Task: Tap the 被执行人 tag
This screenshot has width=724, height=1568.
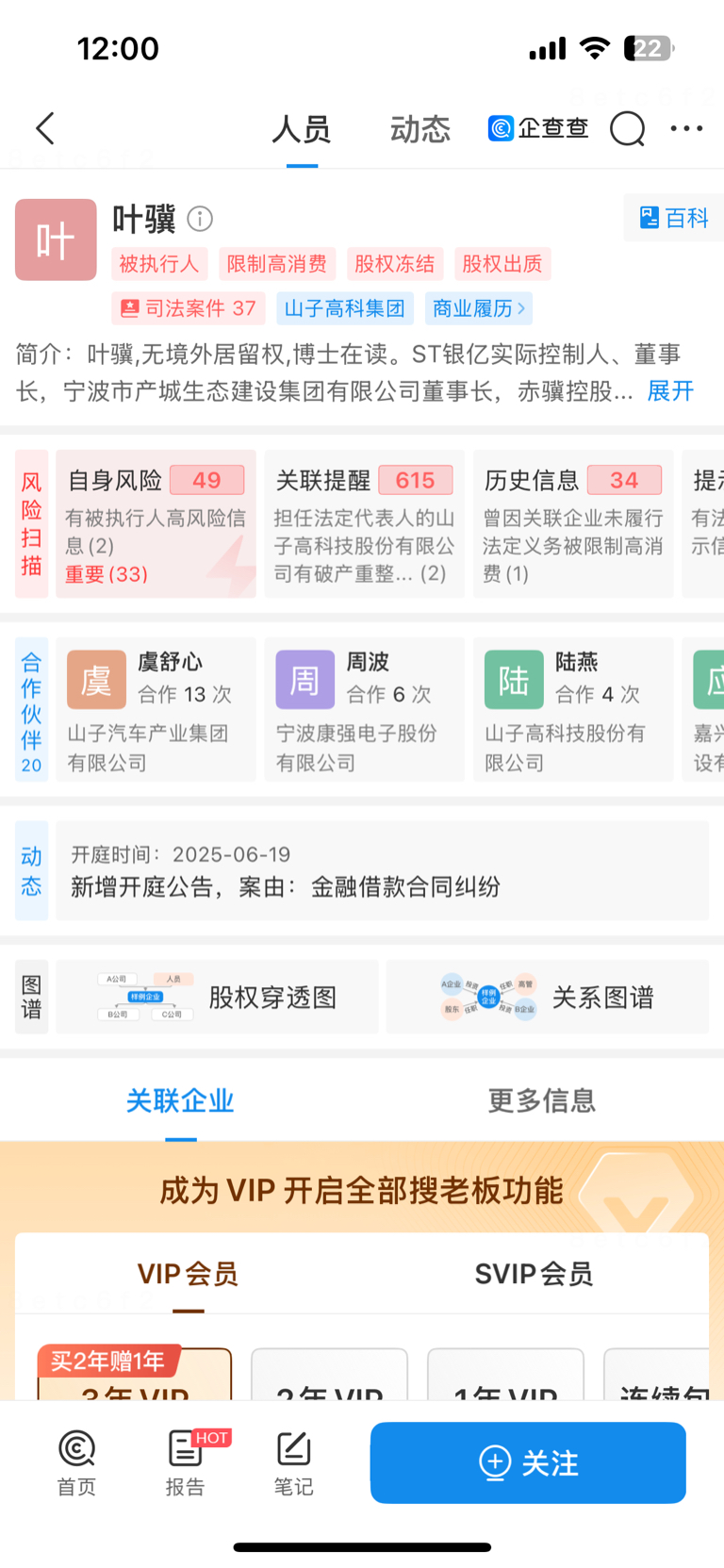Action: coord(159,264)
